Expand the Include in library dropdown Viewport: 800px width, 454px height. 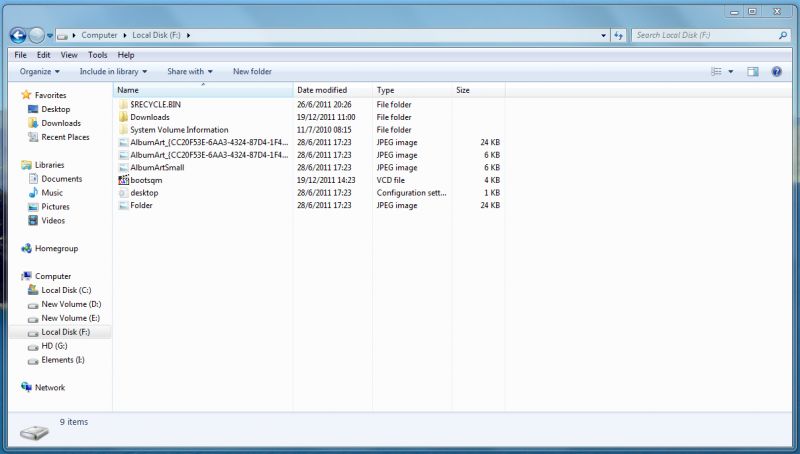[113, 72]
